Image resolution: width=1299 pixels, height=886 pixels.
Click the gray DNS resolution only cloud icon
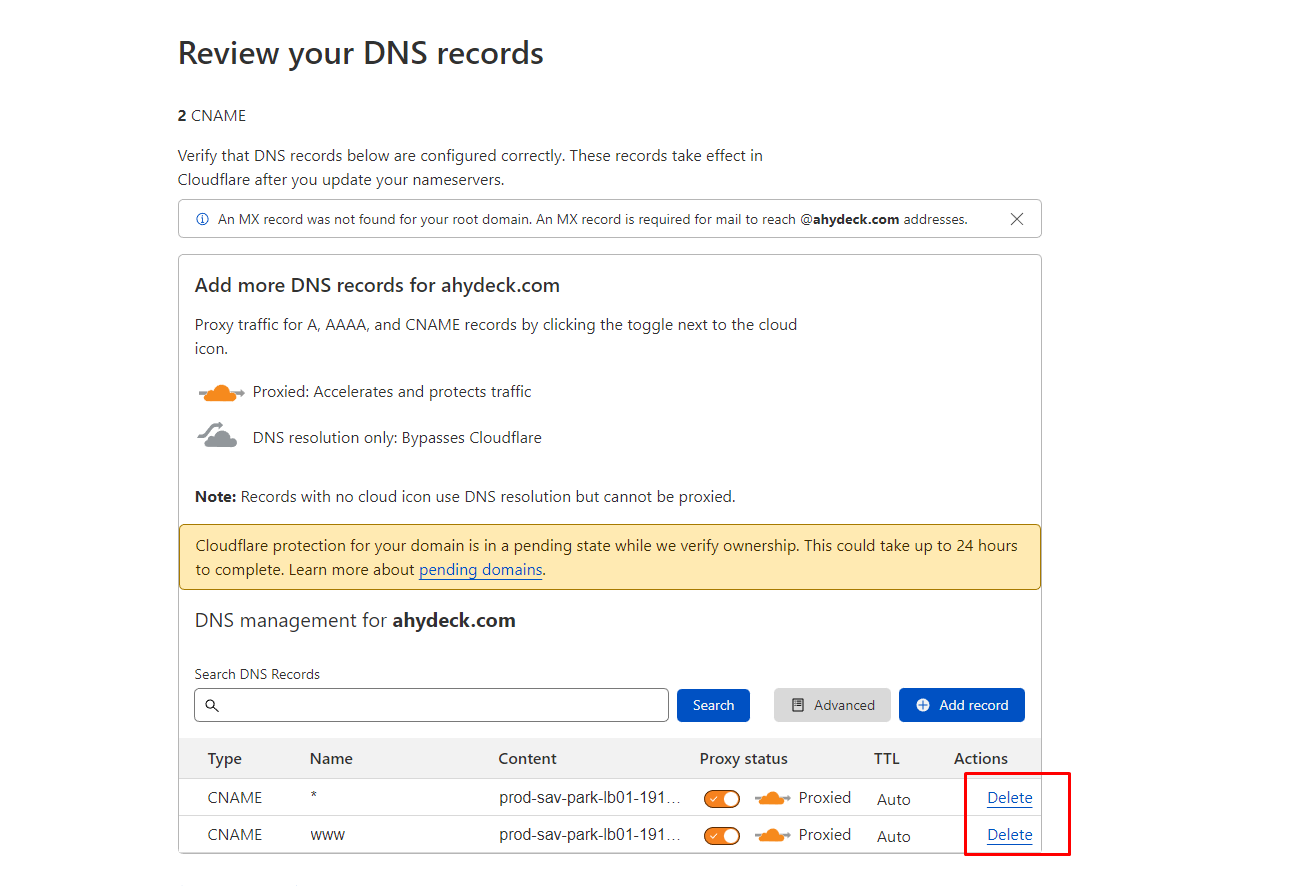[218, 435]
